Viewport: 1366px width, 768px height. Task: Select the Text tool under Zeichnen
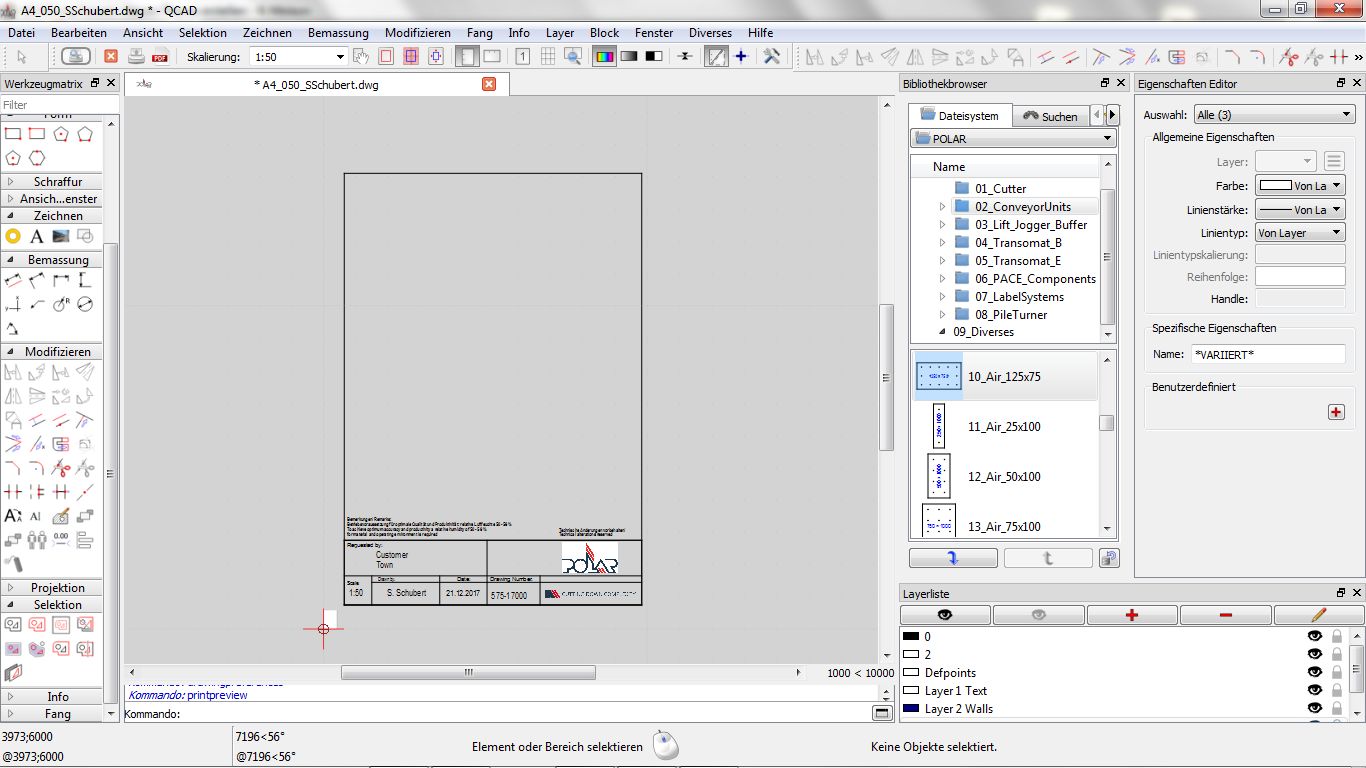coord(36,236)
